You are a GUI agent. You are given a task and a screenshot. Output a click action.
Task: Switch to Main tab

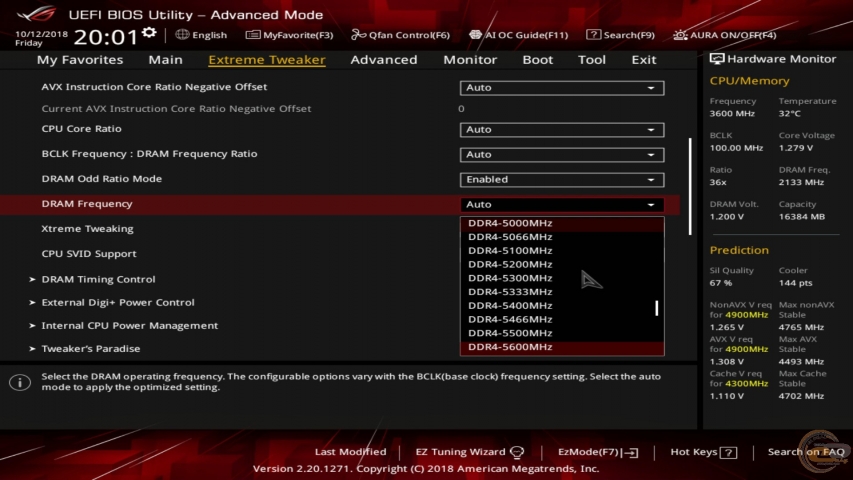tap(165, 59)
